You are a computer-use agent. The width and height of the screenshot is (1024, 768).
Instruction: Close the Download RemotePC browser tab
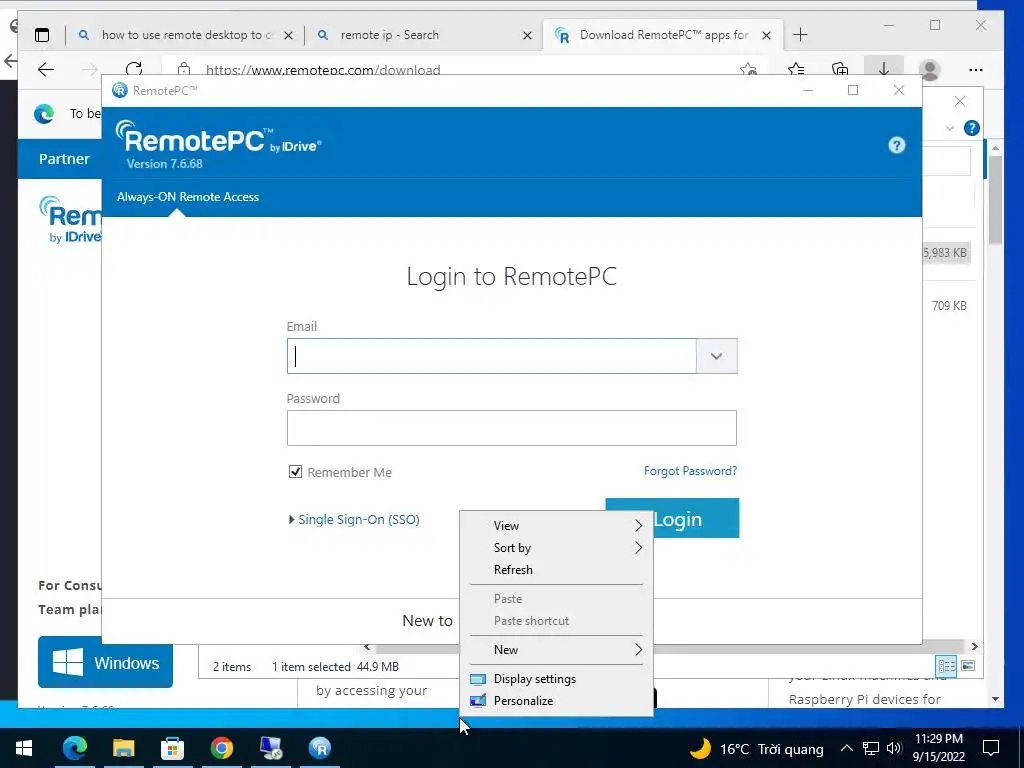pyautogui.click(x=767, y=35)
